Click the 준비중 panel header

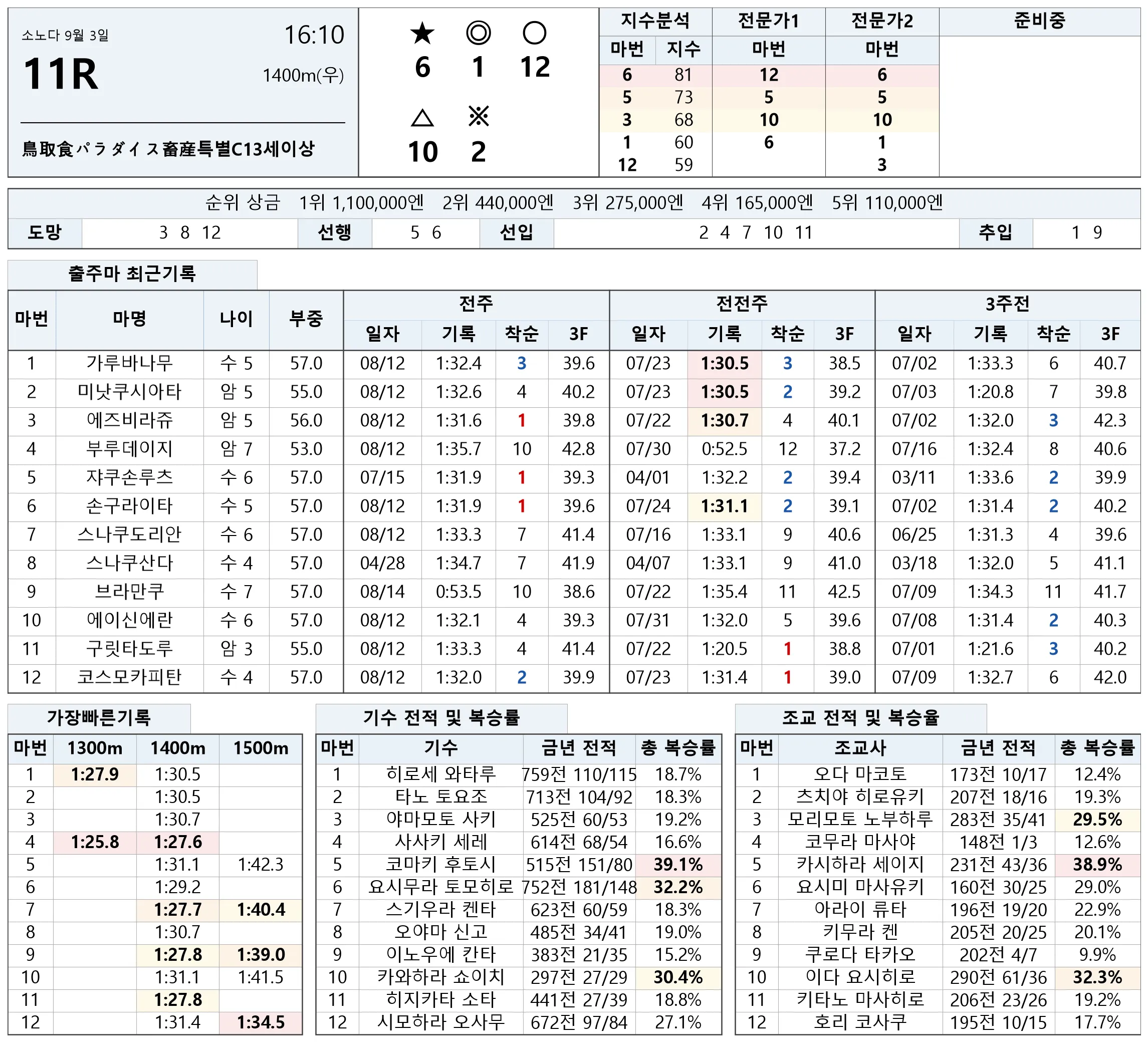point(1039,21)
